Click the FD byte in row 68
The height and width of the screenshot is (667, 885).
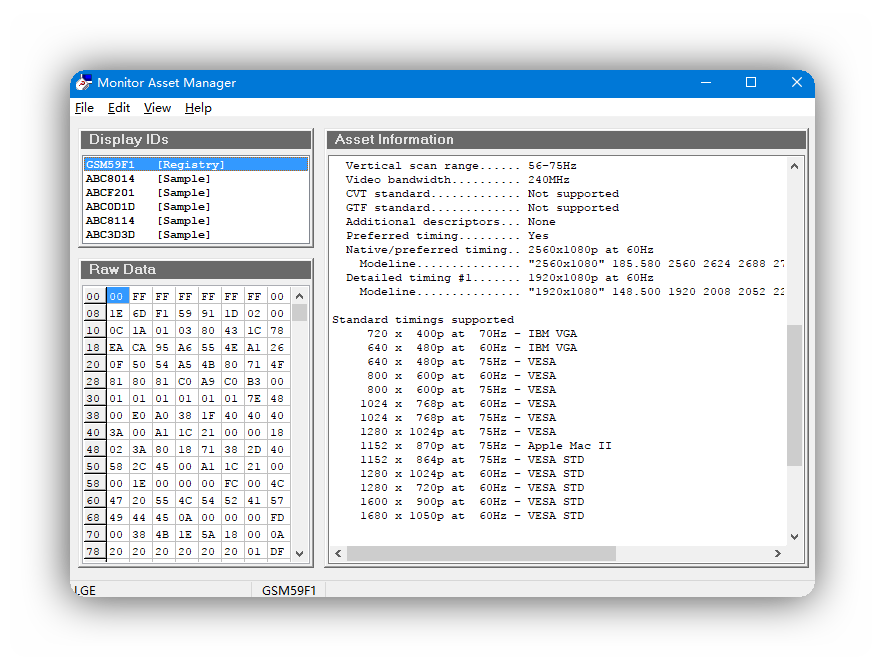[x=277, y=517]
